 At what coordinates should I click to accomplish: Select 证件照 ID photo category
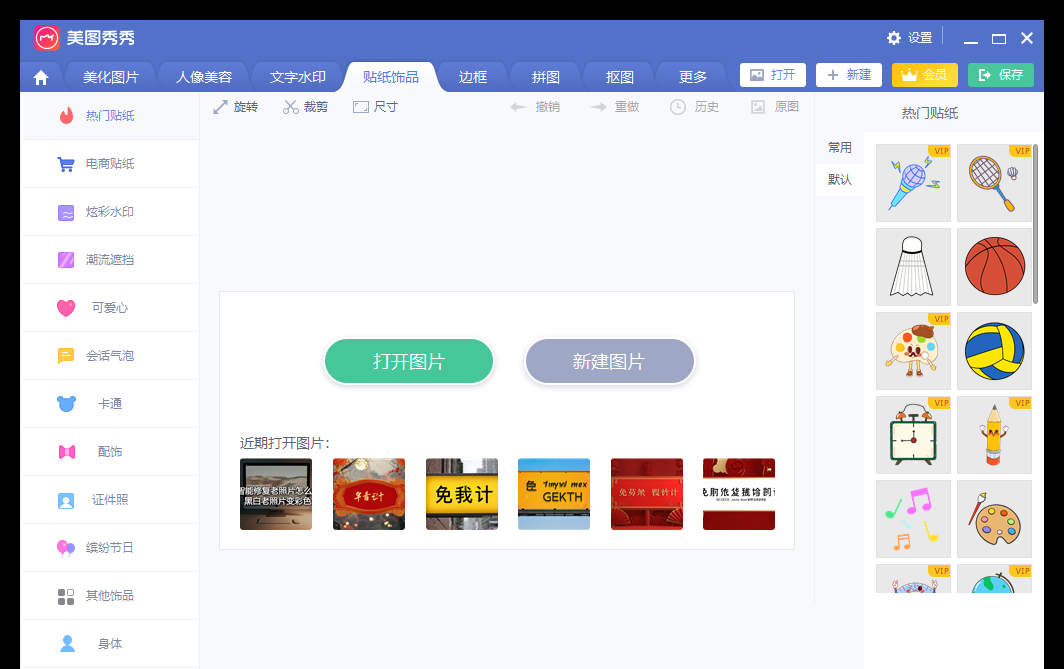pos(111,500)
